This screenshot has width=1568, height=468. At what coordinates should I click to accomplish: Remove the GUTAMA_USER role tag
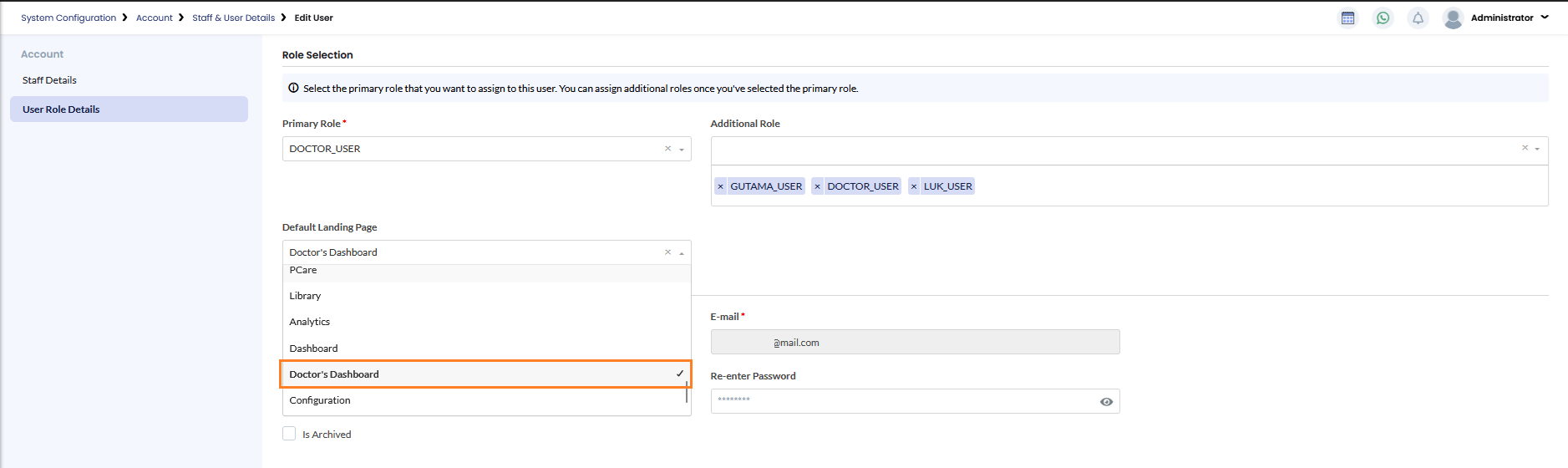tap(721, 186)
